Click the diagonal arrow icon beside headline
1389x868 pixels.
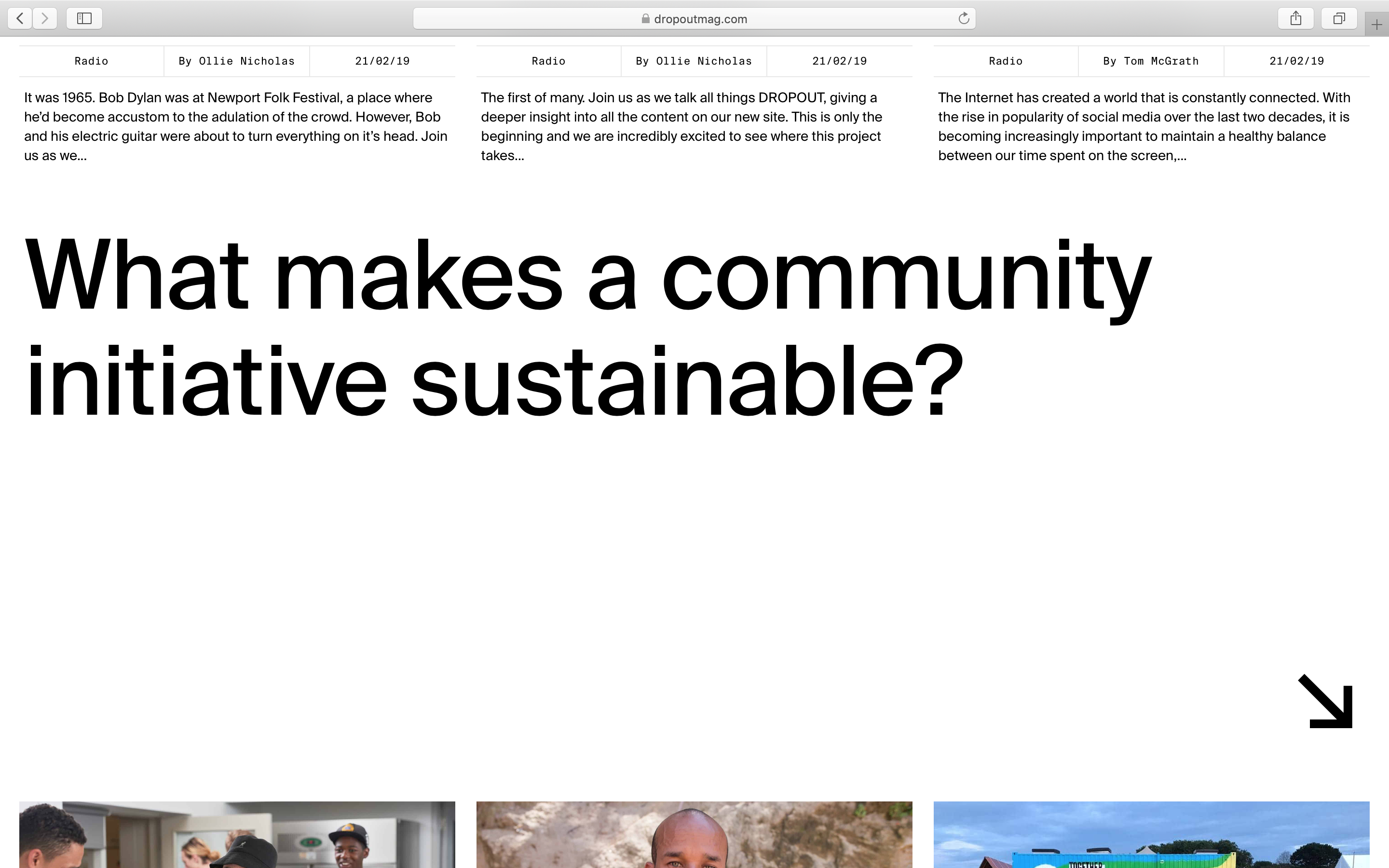tap(1326, 701)
